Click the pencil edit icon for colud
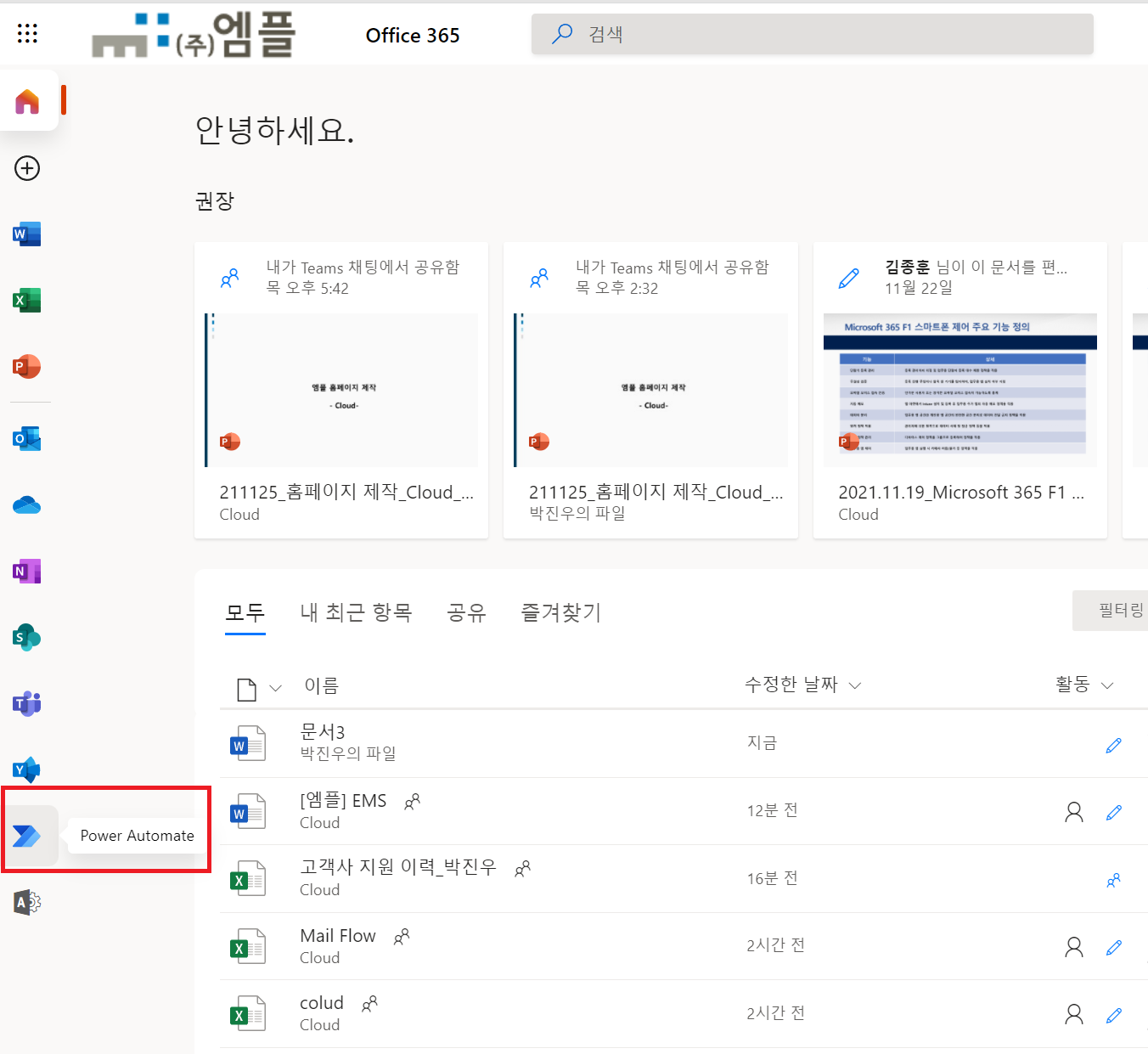The width and height of the screenshot is (1148, 1054). click(x=1114, y=1014)
